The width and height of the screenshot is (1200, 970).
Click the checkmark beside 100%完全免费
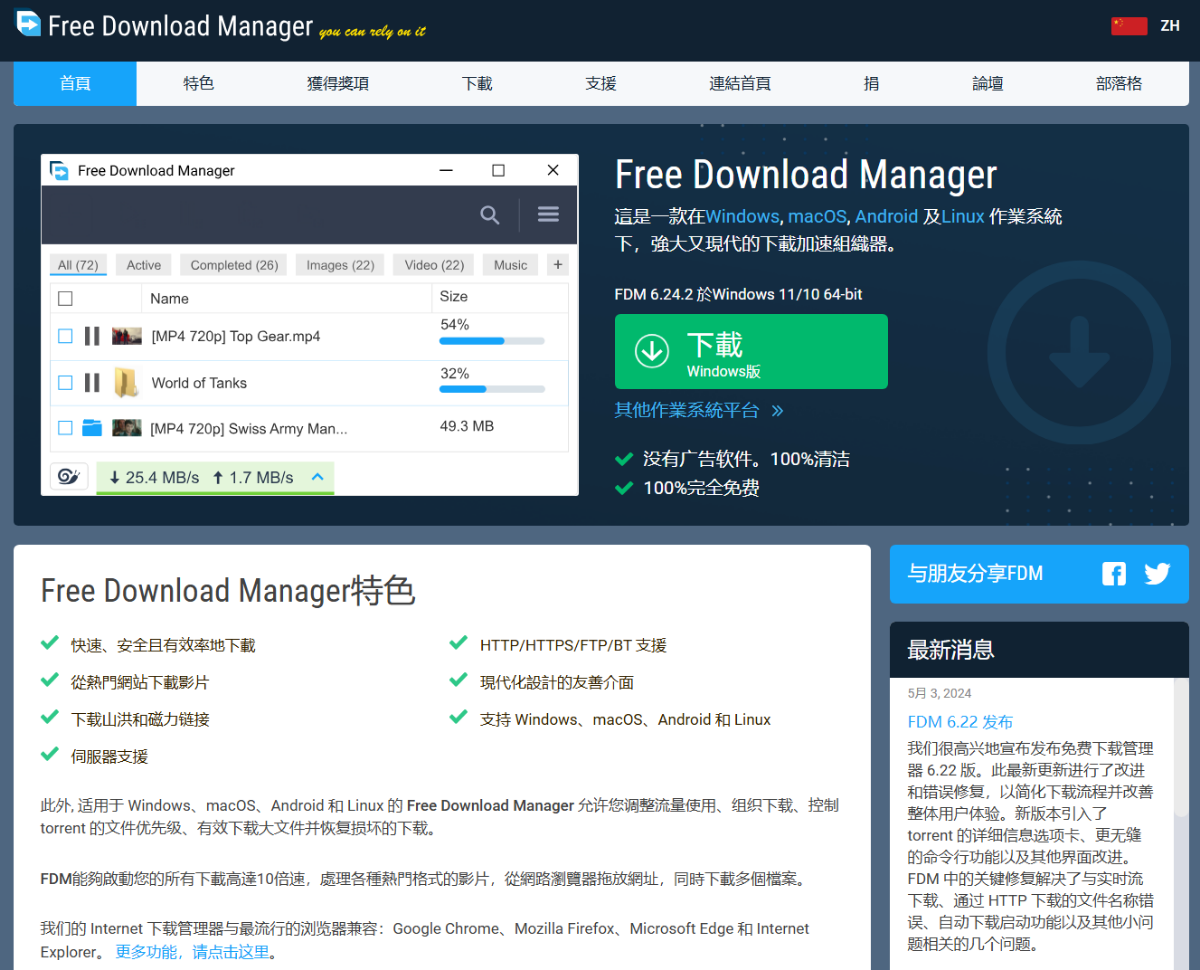tap(624, 488)
